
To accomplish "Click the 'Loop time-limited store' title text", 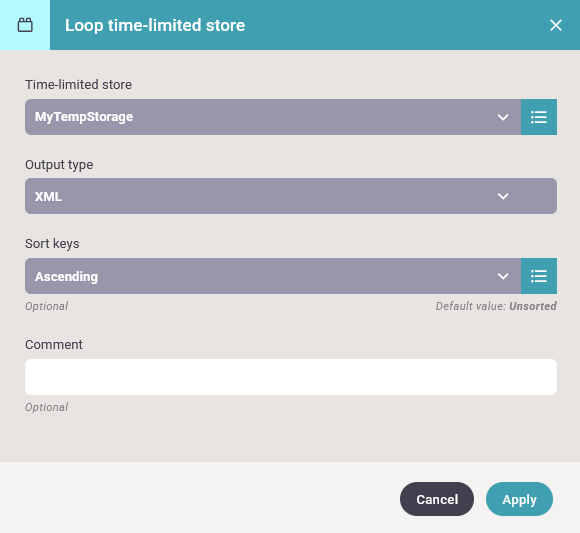I will pyautogui.click(x=155, y=25).
